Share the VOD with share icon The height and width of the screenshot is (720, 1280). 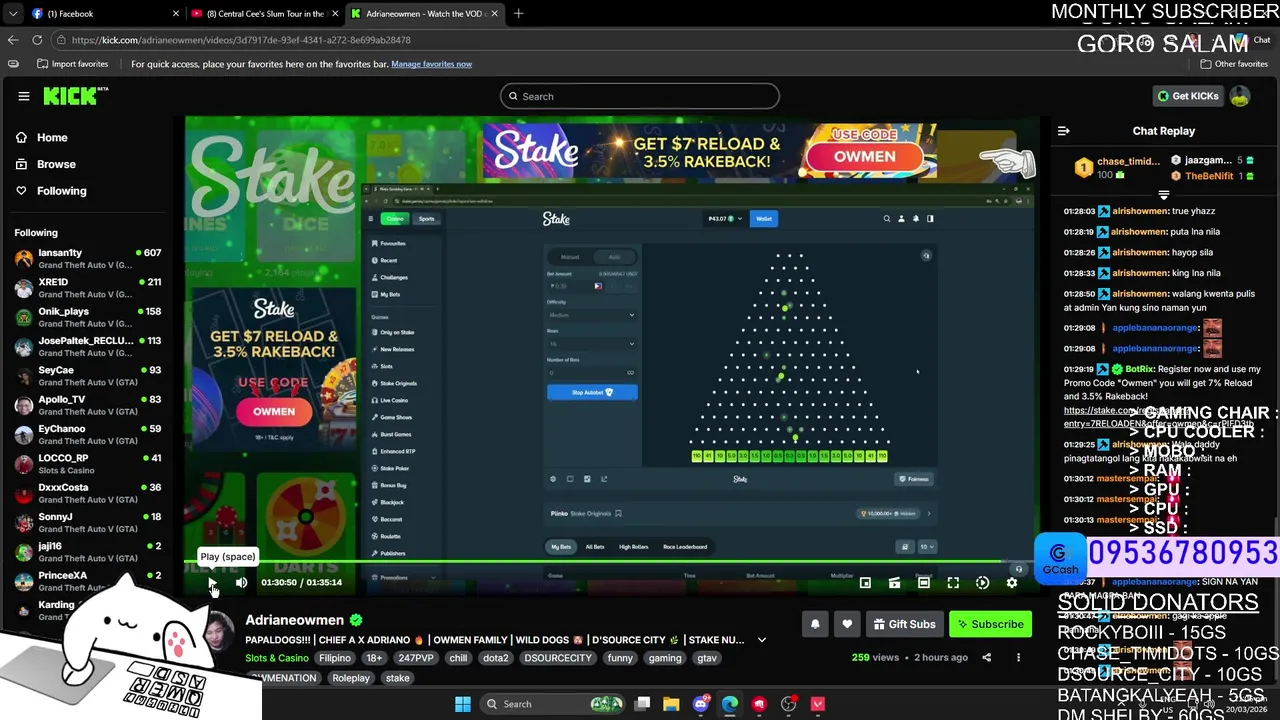pyautogui.click(x=987, y=658)
